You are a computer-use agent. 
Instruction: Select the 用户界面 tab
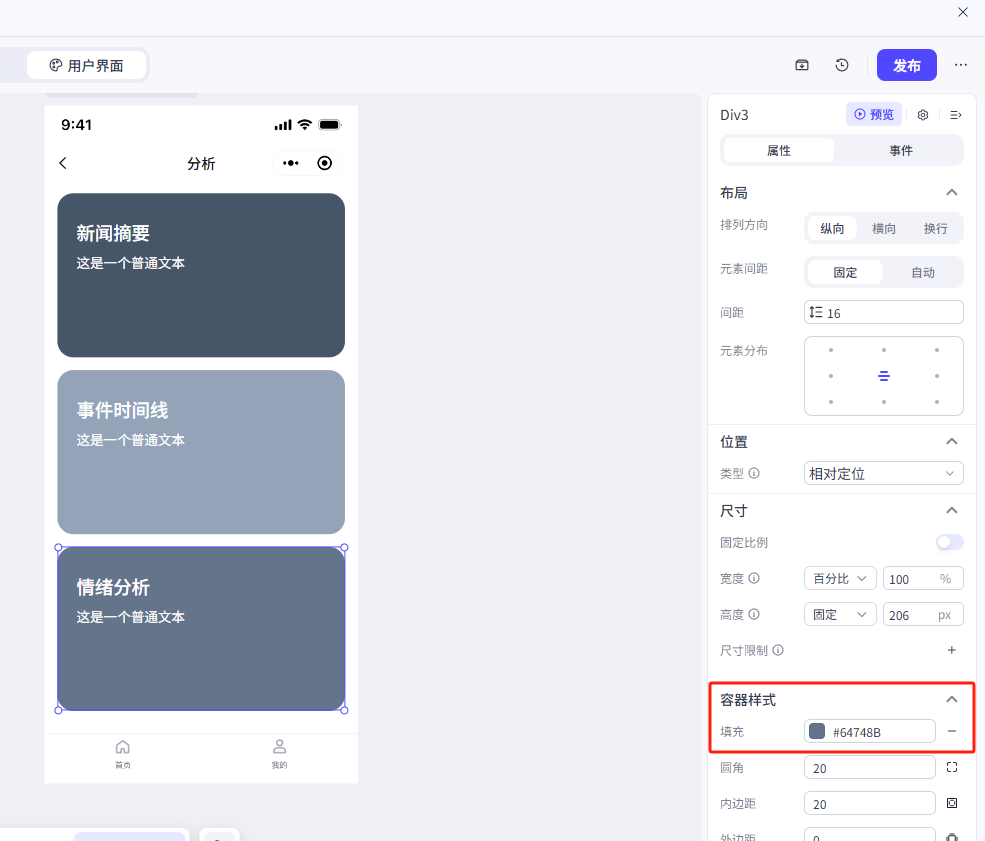(86, 65)
